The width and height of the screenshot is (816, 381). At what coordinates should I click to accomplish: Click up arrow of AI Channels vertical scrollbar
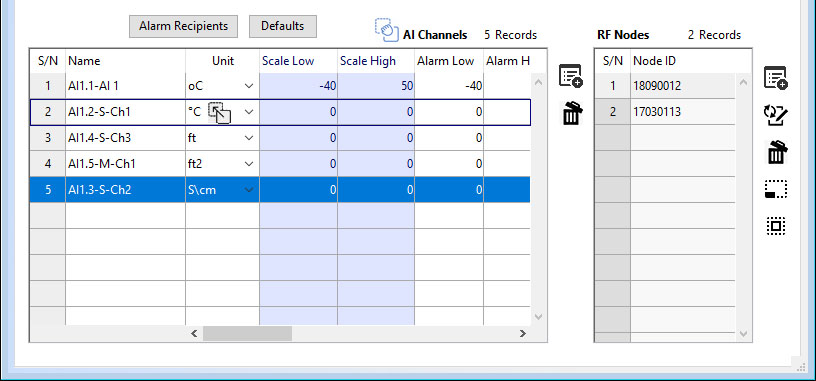[x=539, y=82]
